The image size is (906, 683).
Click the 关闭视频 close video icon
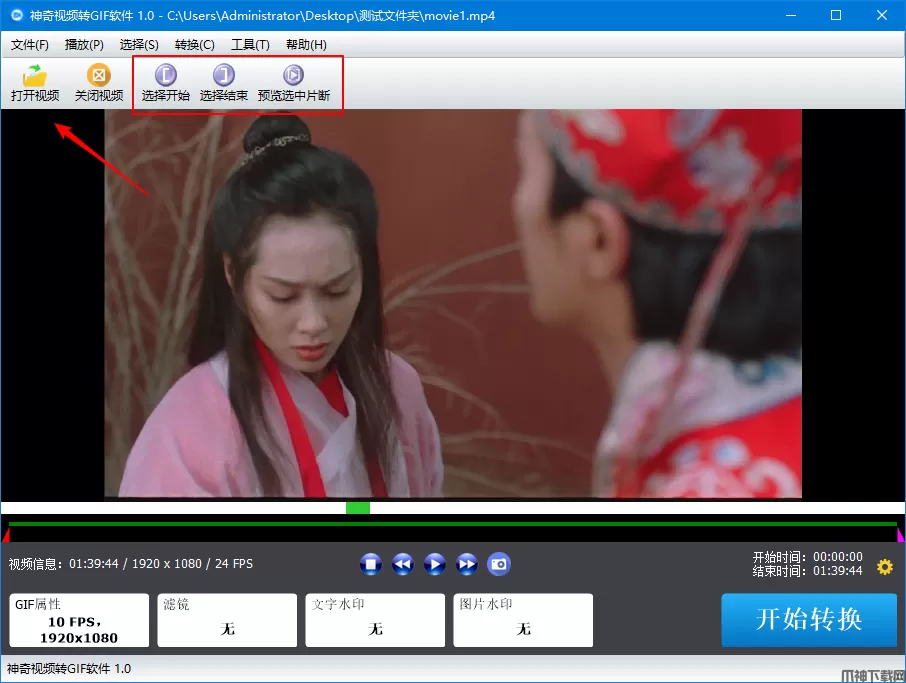[99, 83]
